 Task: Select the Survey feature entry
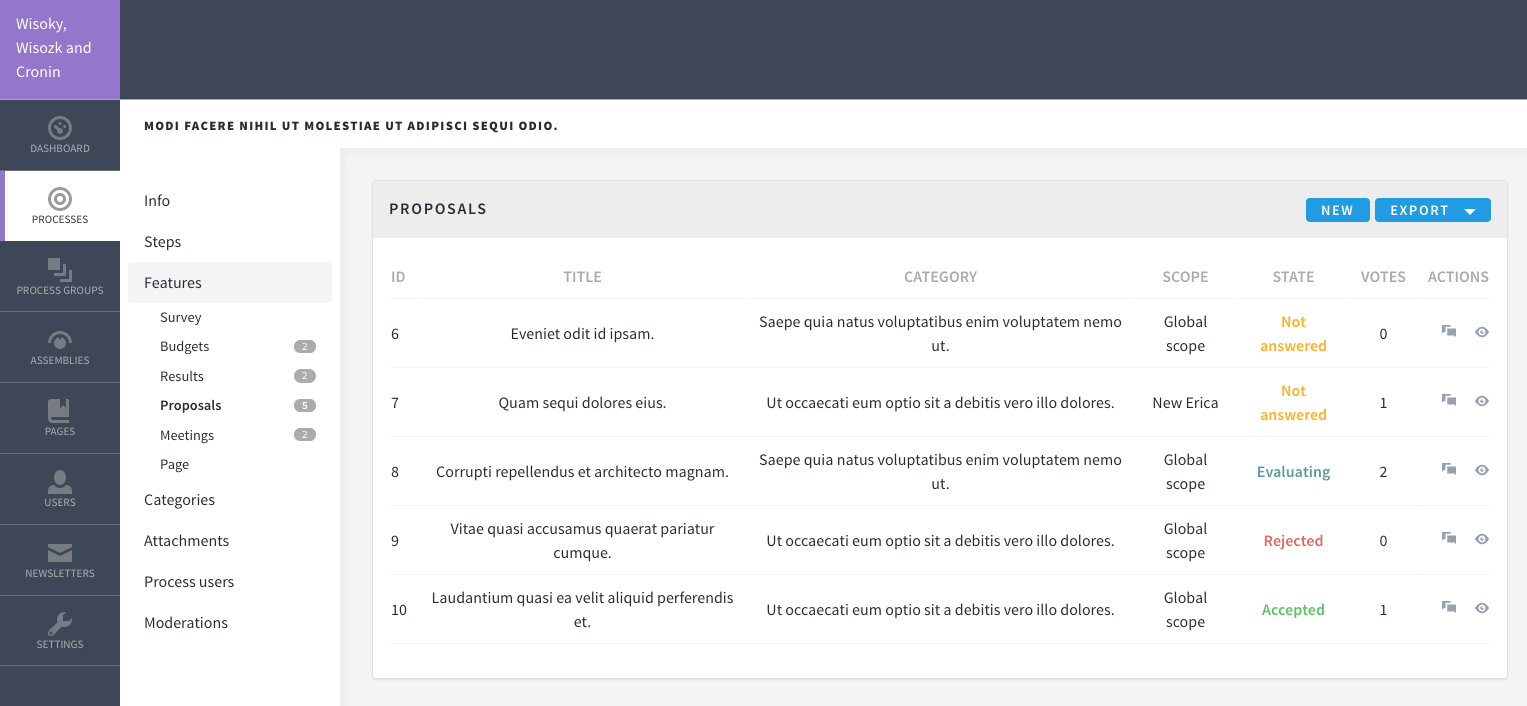tap(180, 317)
